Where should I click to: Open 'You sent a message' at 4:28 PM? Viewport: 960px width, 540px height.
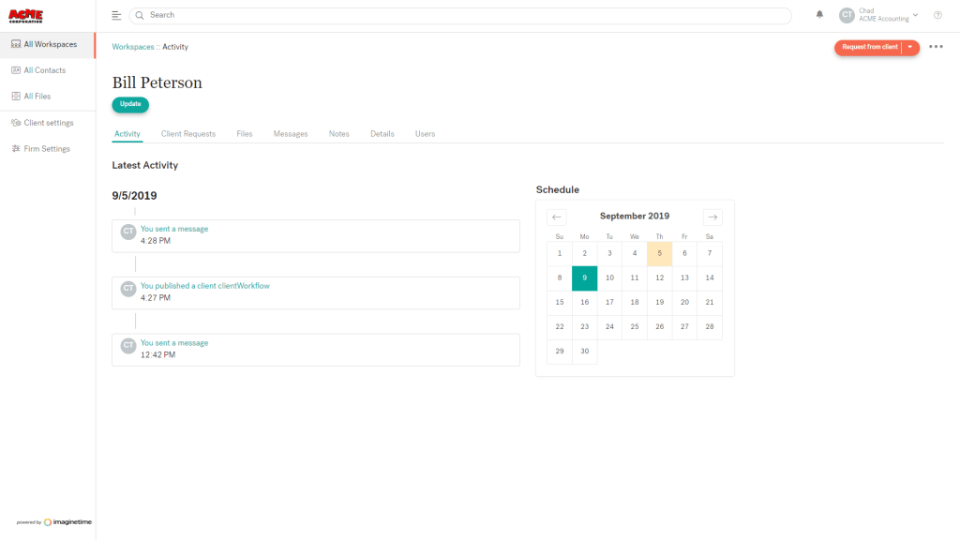pos(174,229)
